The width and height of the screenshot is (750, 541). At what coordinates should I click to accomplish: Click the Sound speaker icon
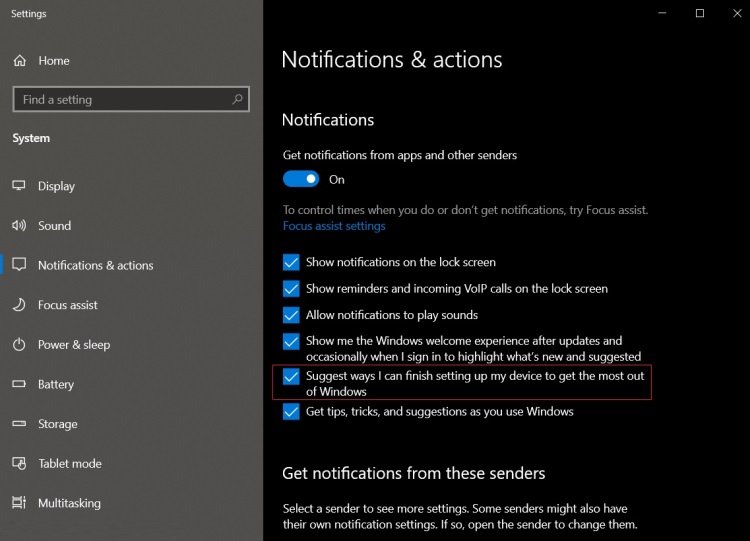tap(19, 225)
